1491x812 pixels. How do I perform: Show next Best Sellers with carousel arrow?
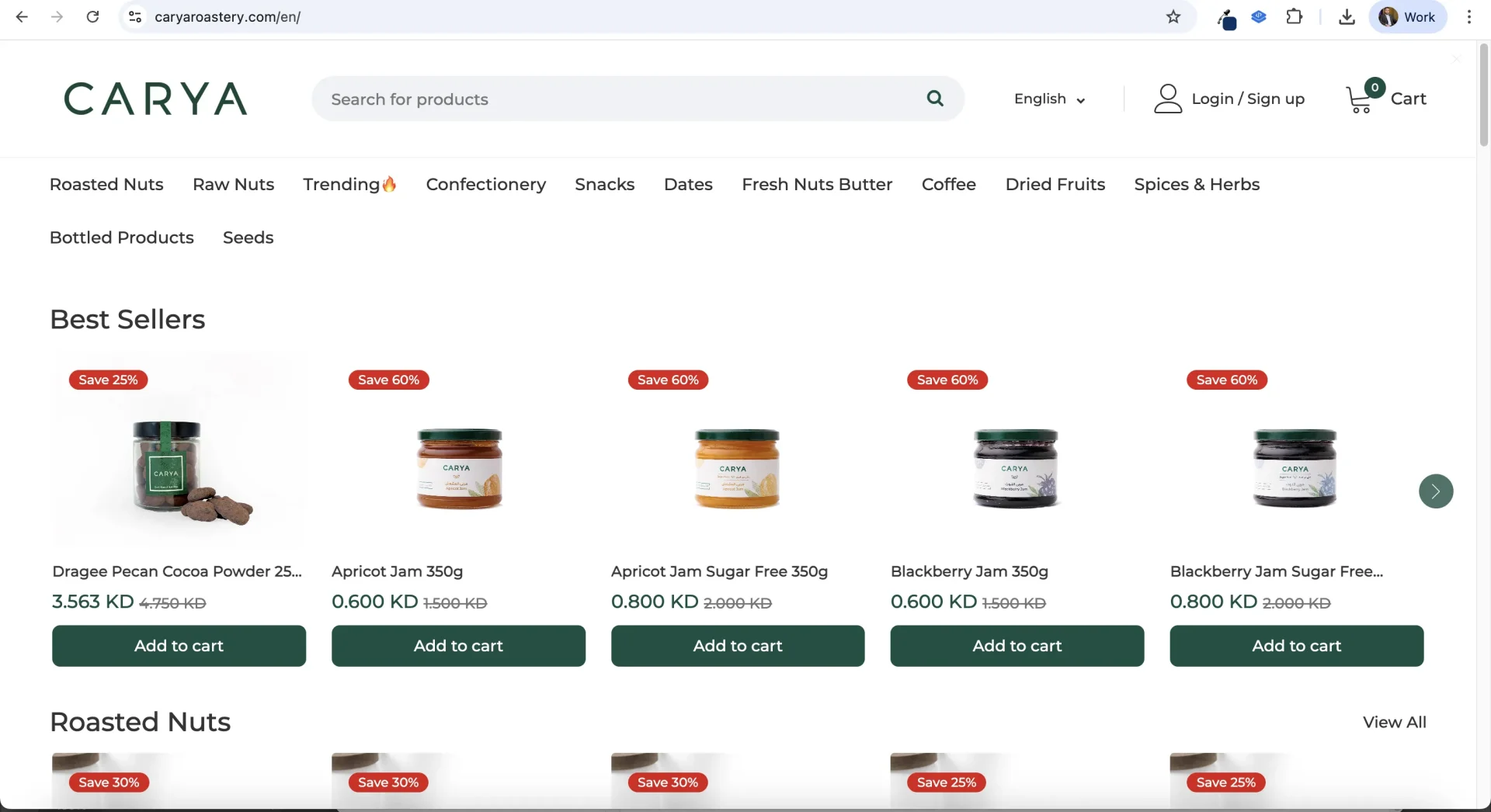[1436, 491]
